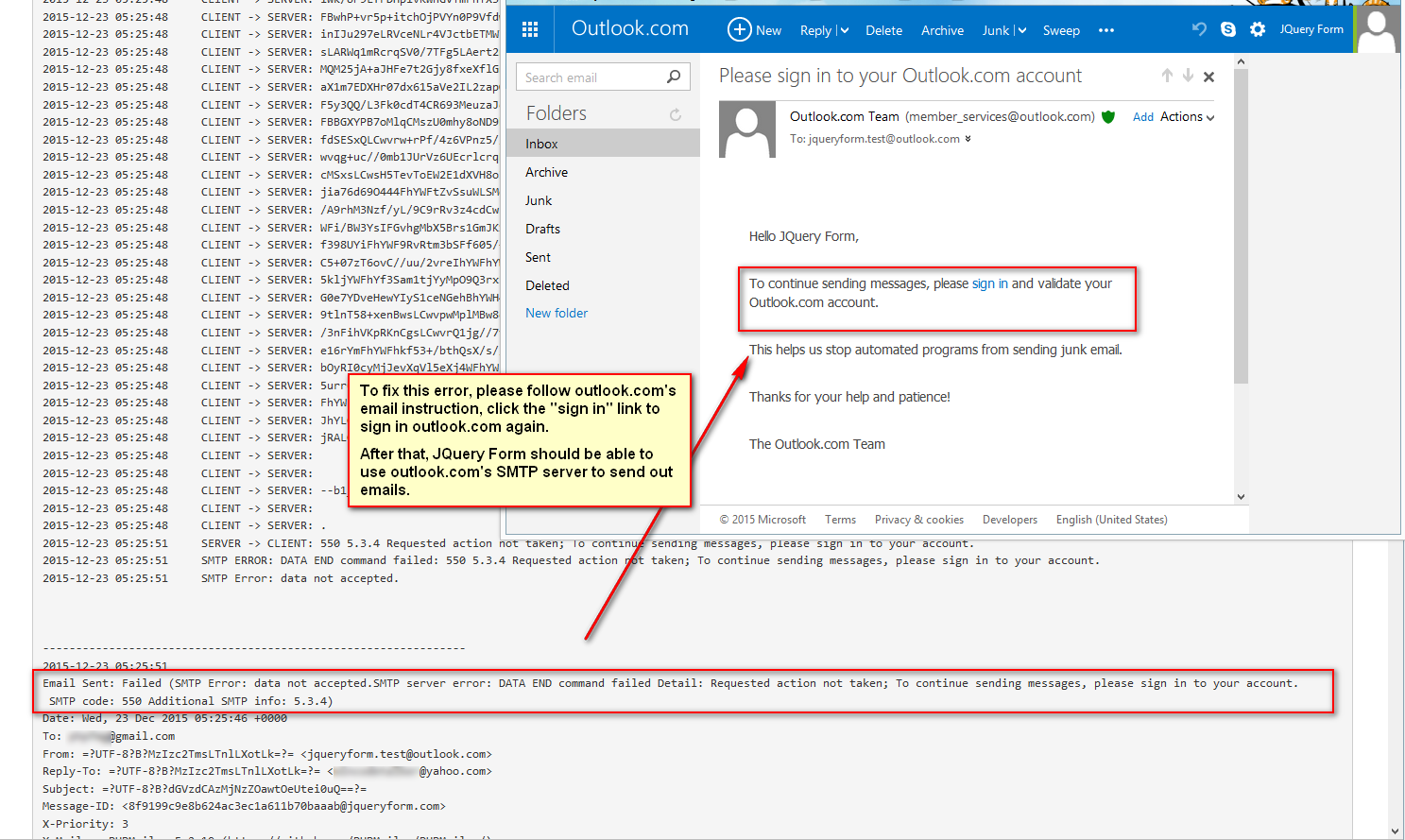Open the Terms footer link

click(x=840, y=520)
